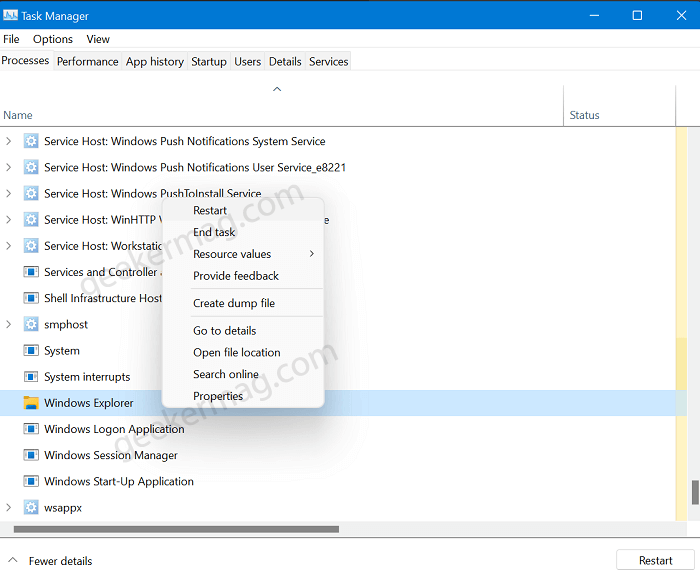Image resolution: width=700 pixels, height=575 pixels.
Task: Open the File menu
Action: (11, 39)
